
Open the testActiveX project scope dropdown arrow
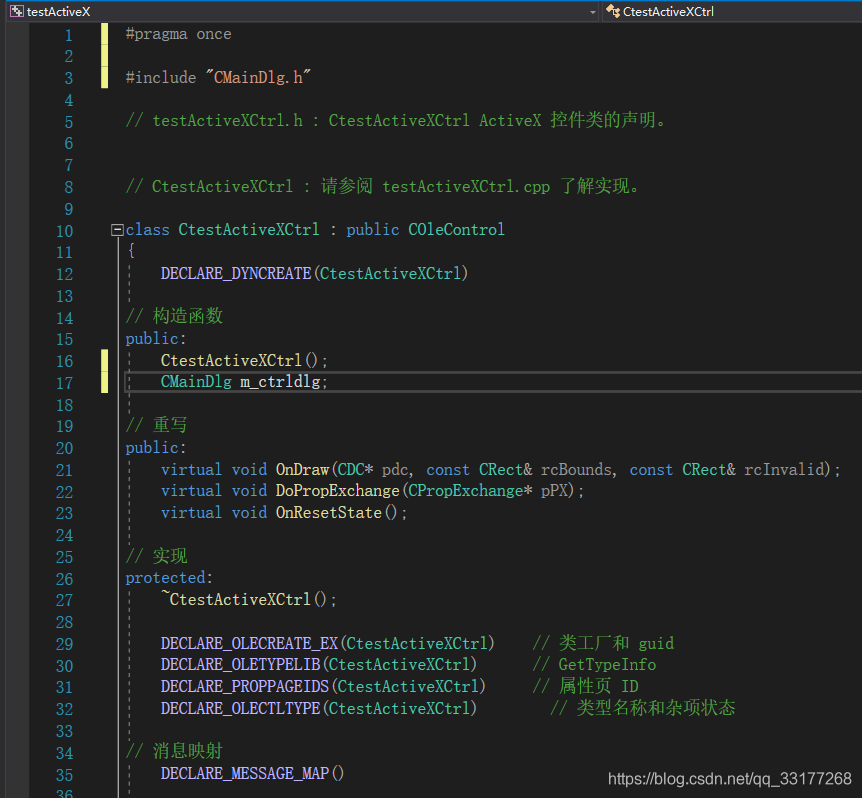(x=592, y=12)
